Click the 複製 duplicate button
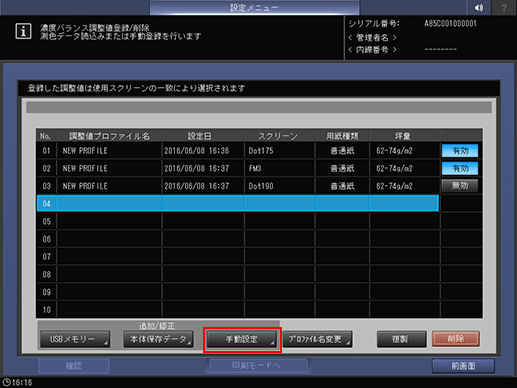 (x=401, y=339)
